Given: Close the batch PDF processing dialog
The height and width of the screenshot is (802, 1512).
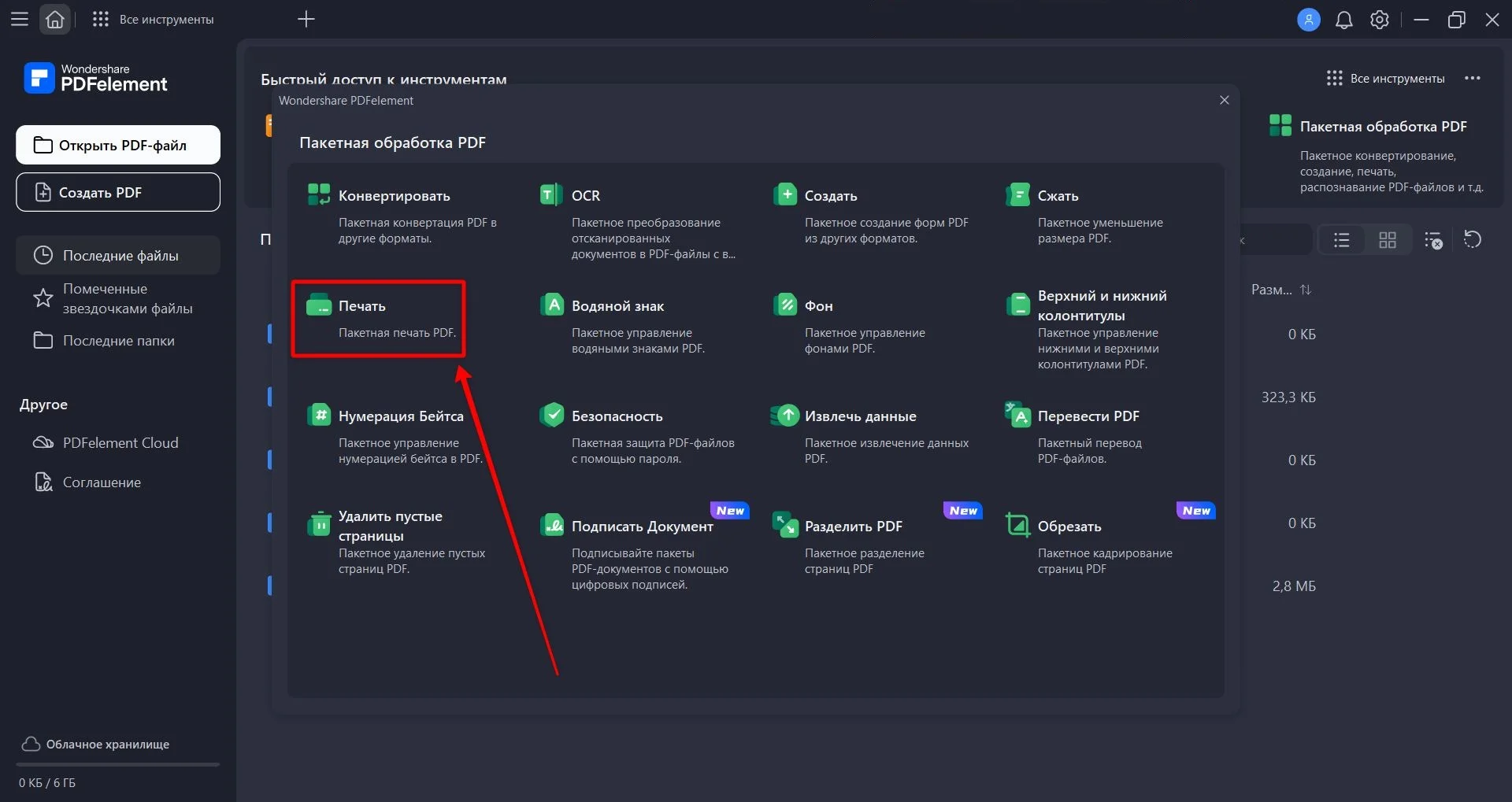Looking at the screenshot, I should (x=1224, y=100).
